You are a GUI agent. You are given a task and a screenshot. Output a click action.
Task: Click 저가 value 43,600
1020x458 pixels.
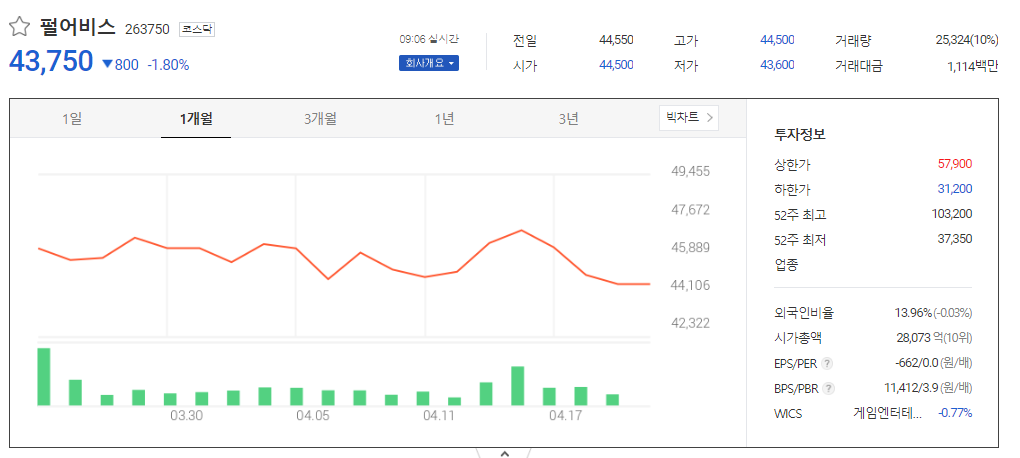point(777,65)
